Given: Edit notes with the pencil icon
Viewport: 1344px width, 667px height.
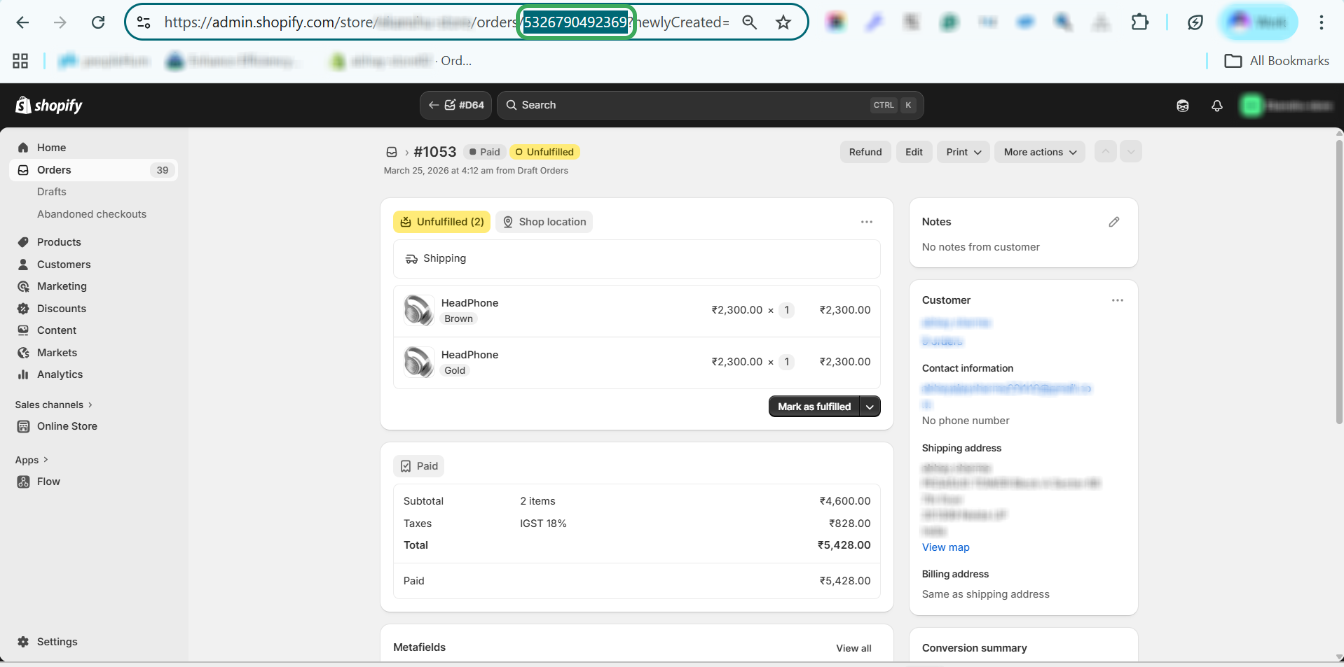Looking at the screenshot, I should (x=1114, y=222).
